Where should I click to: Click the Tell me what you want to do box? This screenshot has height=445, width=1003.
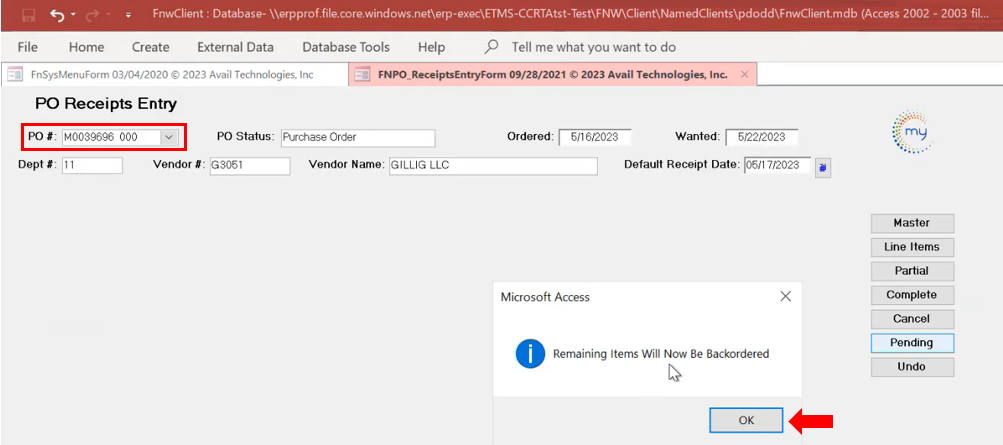click(593, 47)
